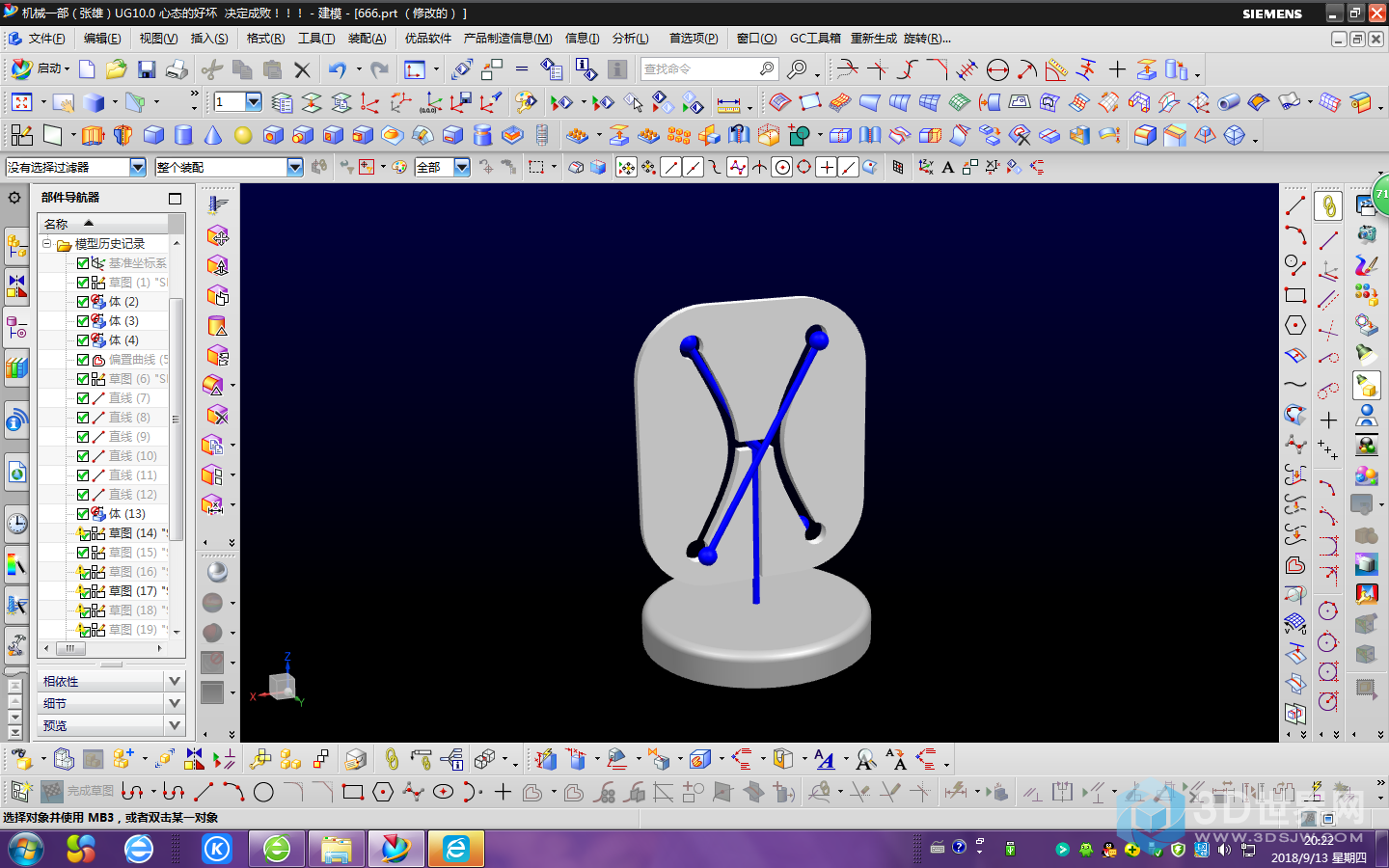Create a Cone primitive
This screenshot has height=868, width=1389.
(x=213, y=135)
